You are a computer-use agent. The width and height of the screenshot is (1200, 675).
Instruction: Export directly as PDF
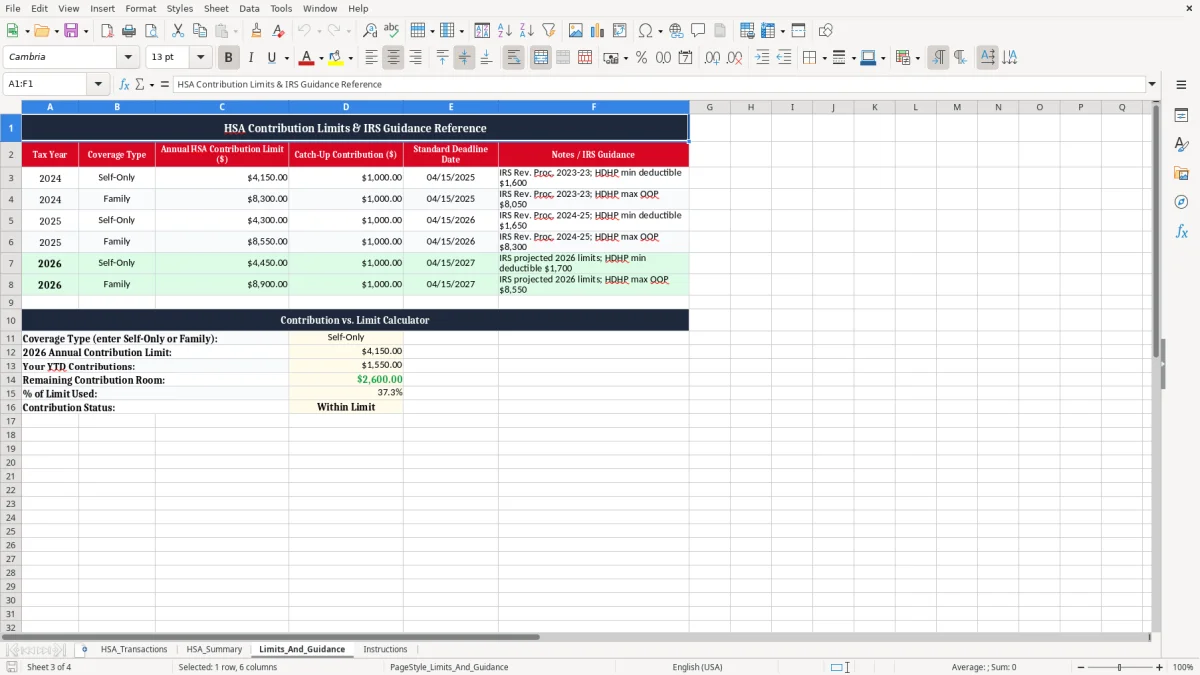(107, 31)
